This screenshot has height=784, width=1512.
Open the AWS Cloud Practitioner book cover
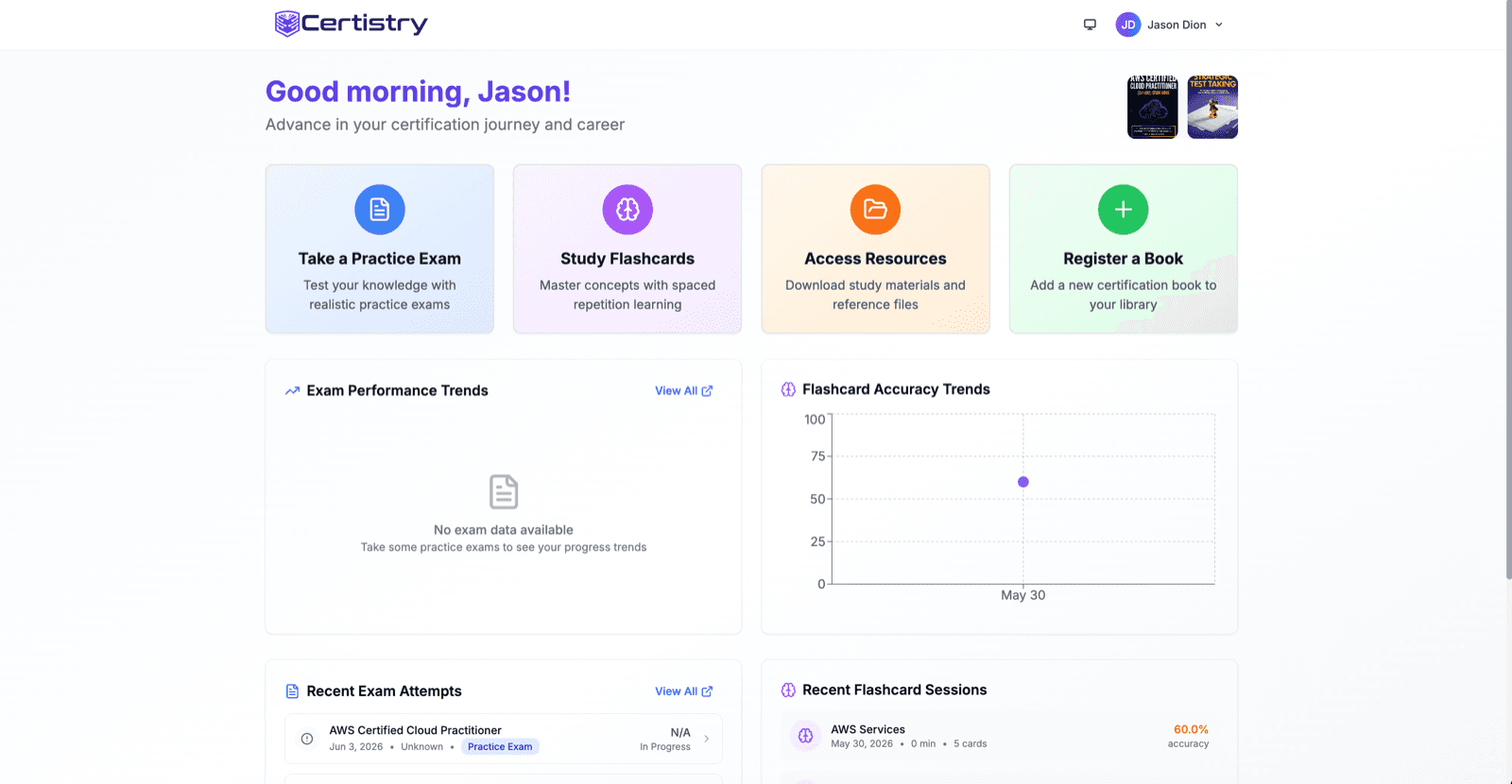pos(1153,107)
